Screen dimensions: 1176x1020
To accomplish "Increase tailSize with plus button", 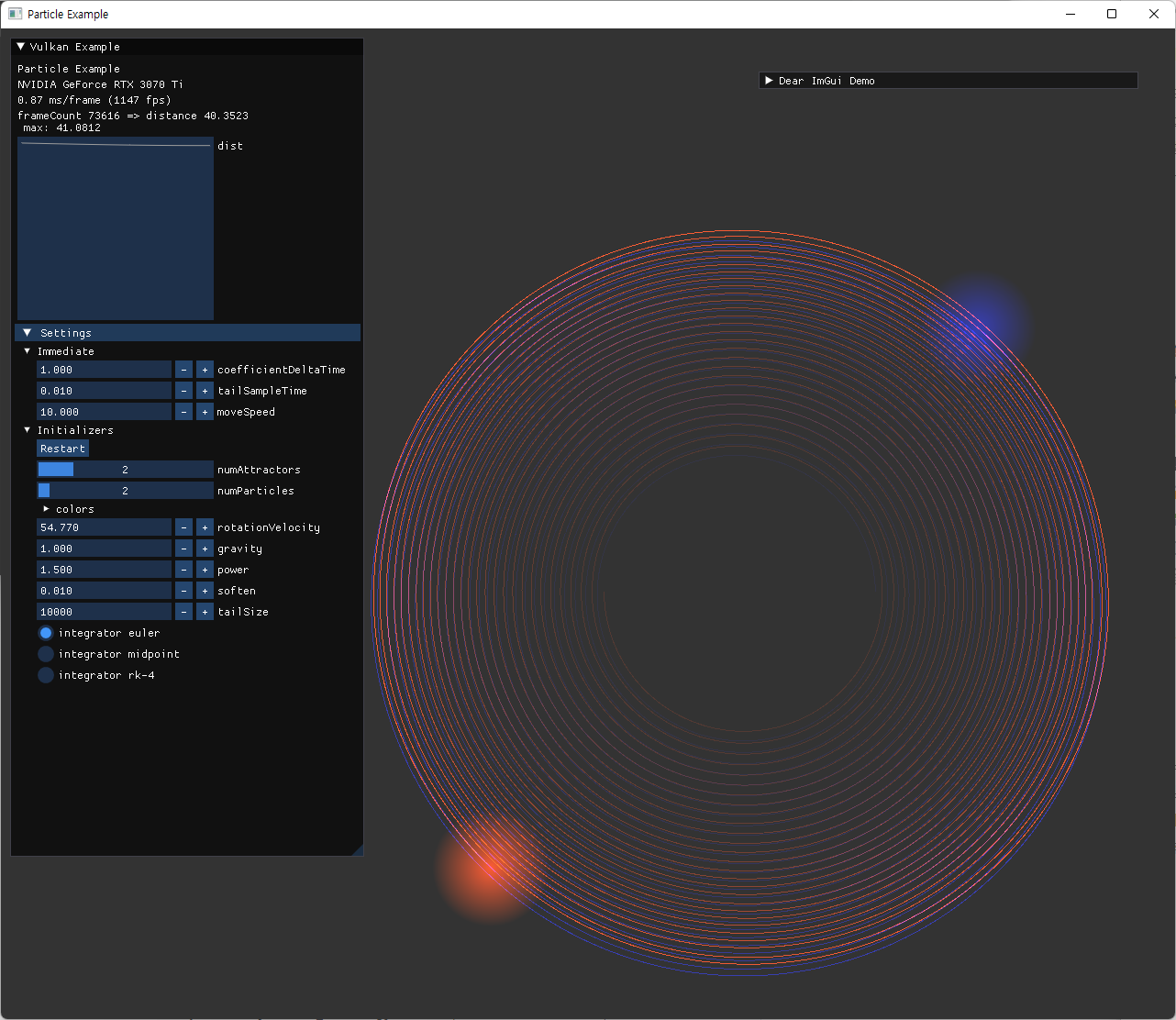I will pyautogui.click(x=205, y=612).
